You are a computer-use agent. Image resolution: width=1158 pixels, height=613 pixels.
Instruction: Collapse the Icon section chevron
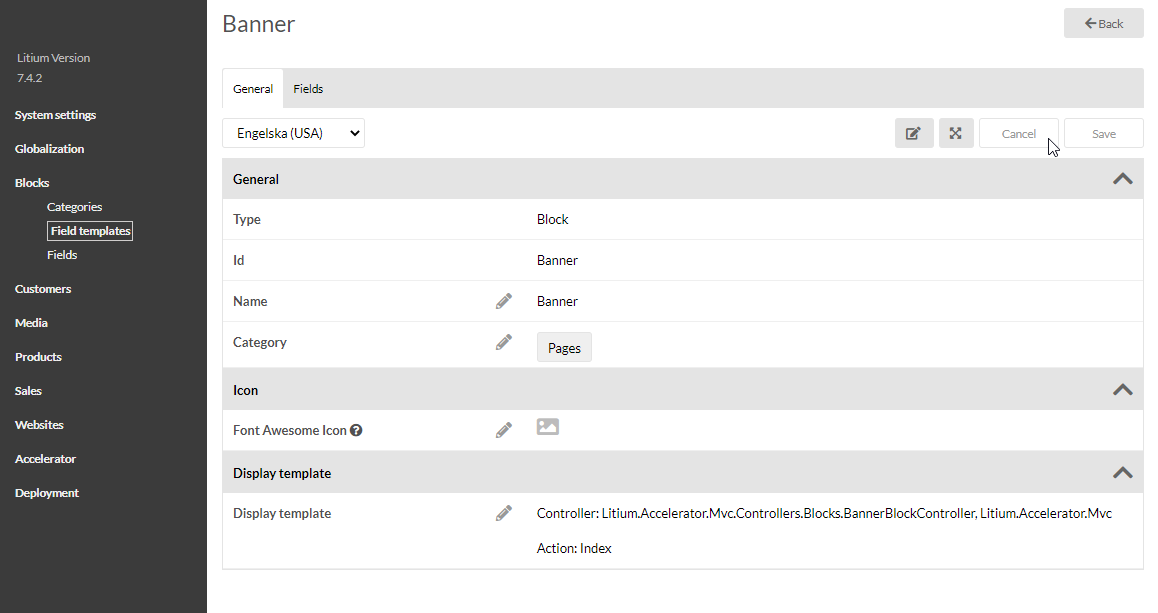tap(1123, 390)
